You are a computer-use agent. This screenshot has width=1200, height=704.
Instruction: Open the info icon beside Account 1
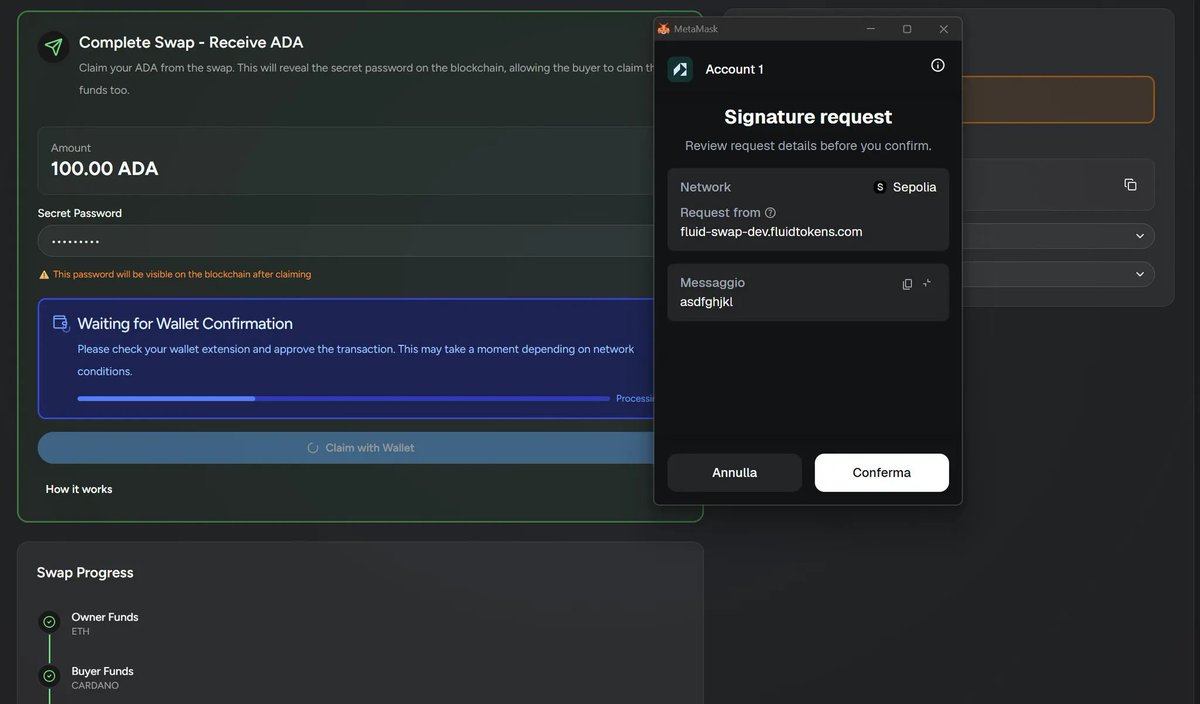click(937, 64)
